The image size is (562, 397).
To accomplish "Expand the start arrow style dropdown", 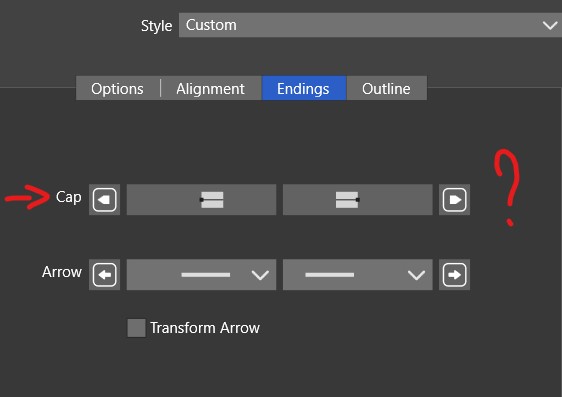I will click(201, 275).
